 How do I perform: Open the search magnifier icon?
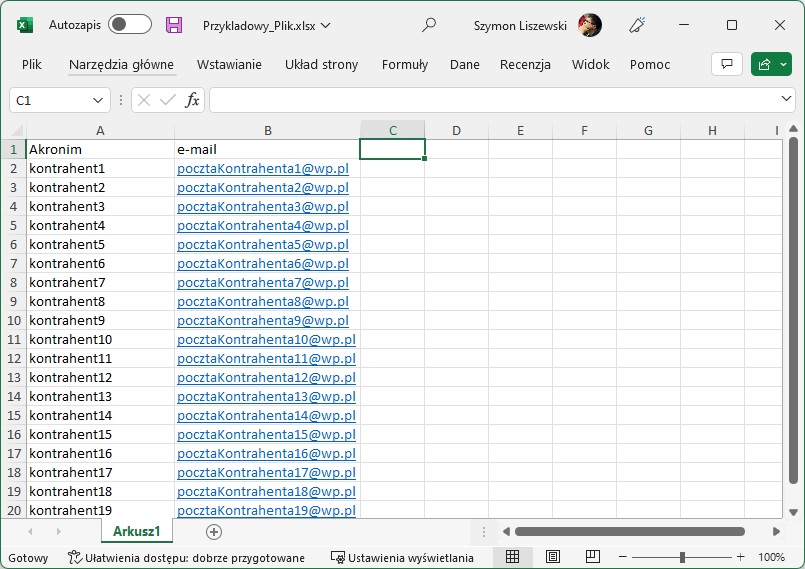tap(429, 25)
